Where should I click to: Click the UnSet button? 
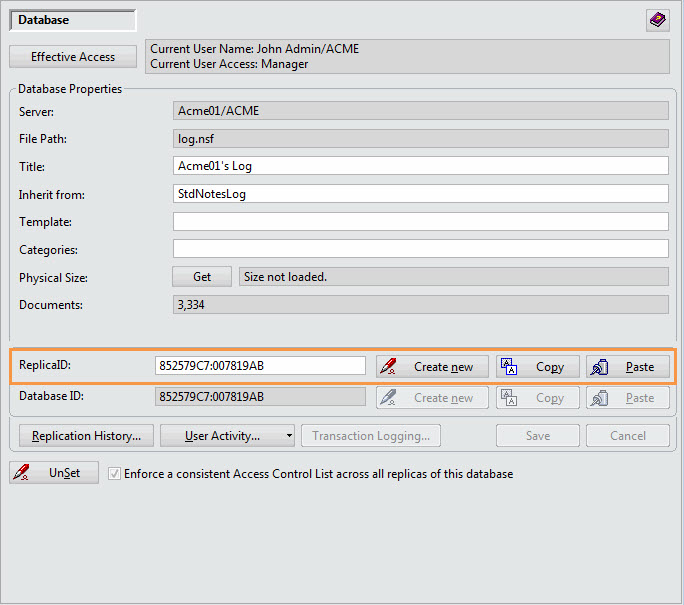tap(54, 473)
